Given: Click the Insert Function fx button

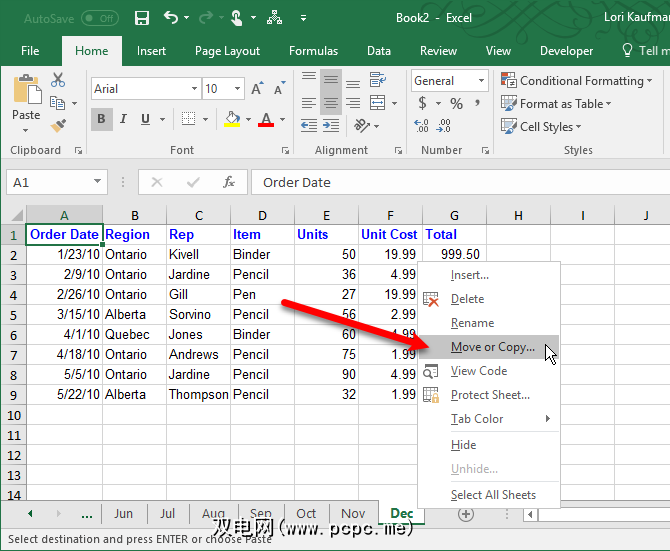Looking at the screenshot, I should 229,182.
